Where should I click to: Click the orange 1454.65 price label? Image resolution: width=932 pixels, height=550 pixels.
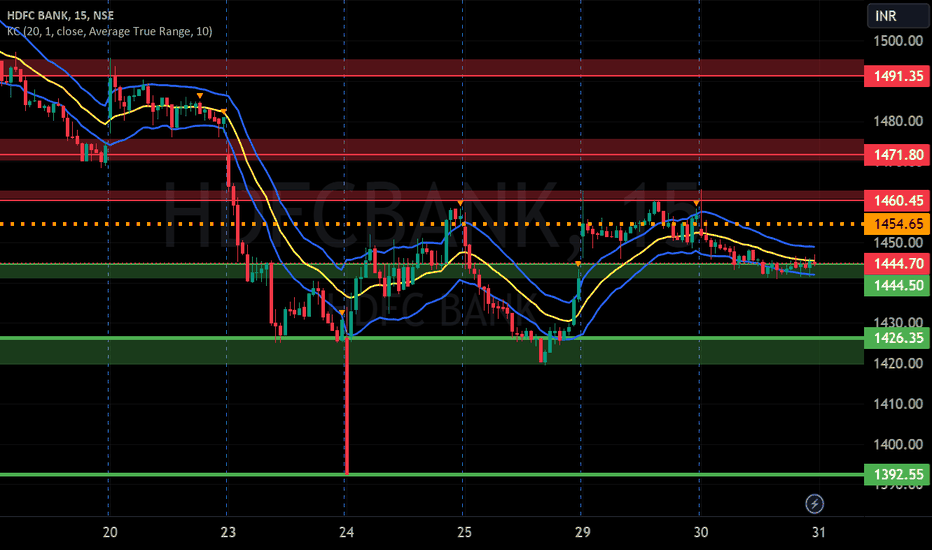click(898, 224)
